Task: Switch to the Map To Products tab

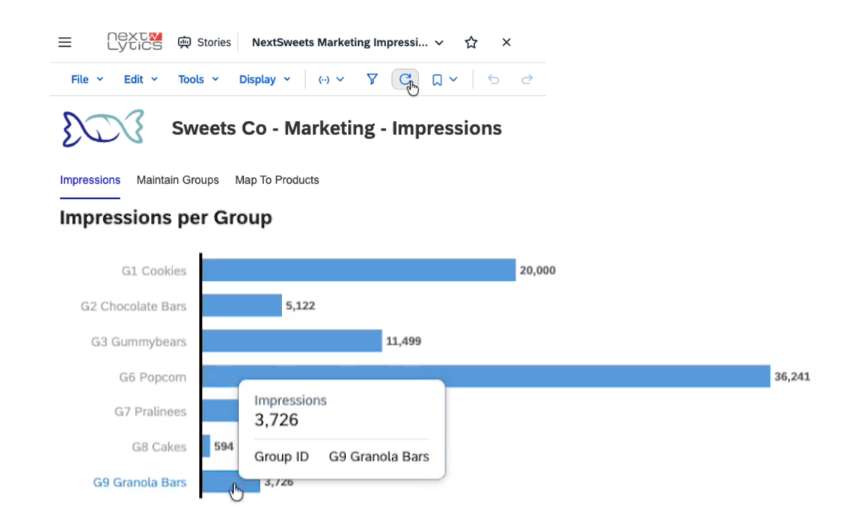Action: tap(277, 180)
